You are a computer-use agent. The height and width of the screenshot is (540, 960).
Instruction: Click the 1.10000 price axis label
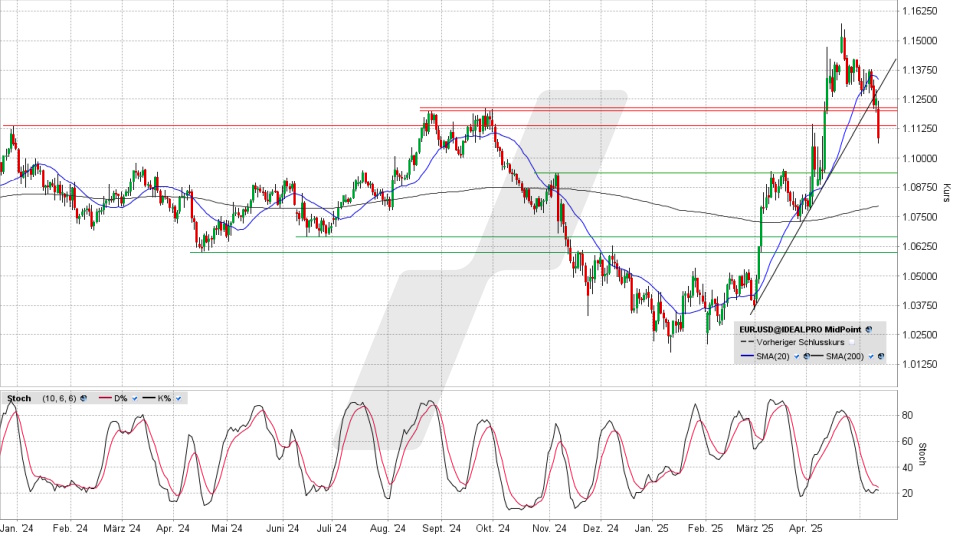pyautogui.click(x=919, y=158)
